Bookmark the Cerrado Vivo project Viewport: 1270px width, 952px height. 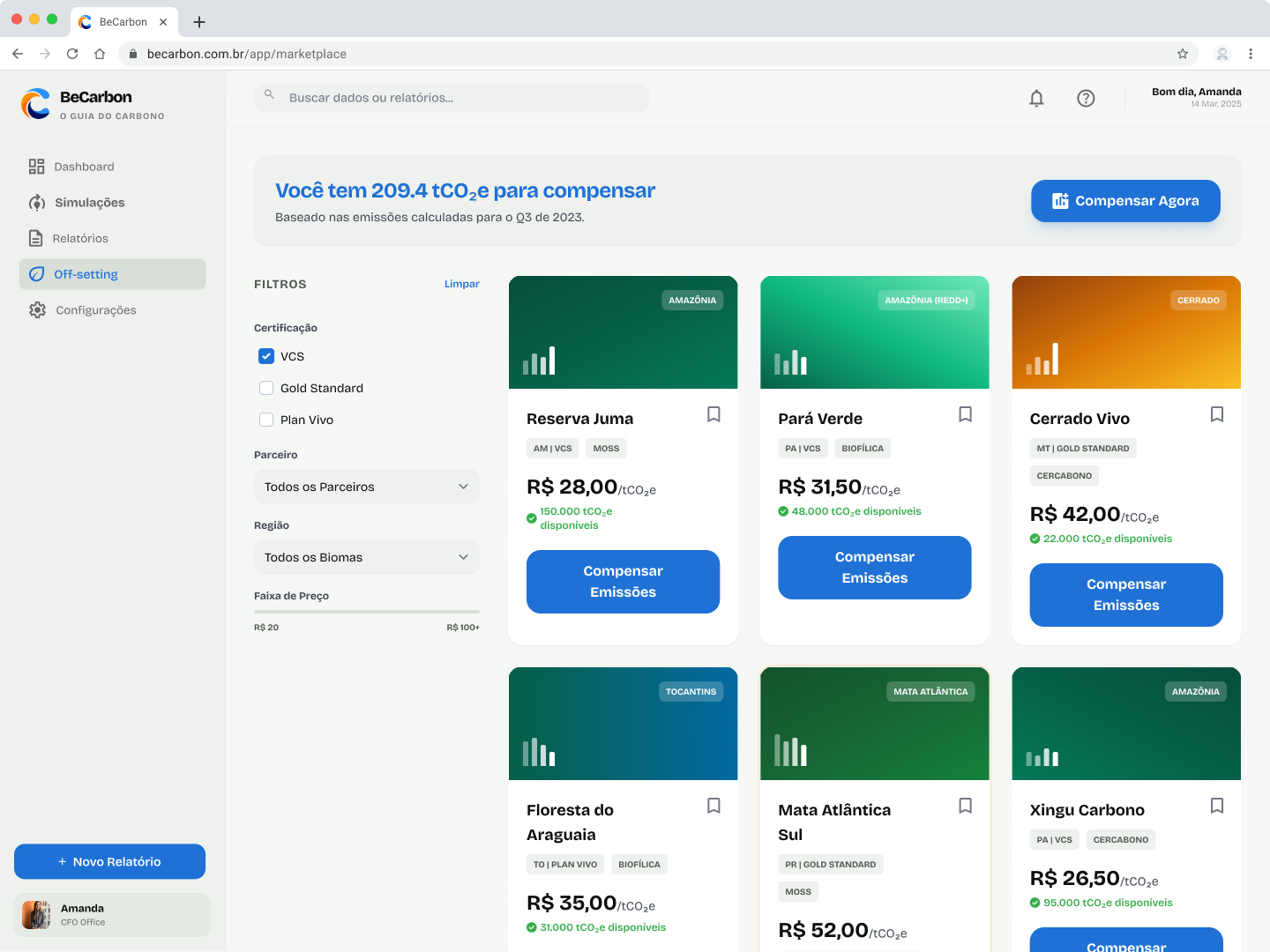(x=1216, y=414)
